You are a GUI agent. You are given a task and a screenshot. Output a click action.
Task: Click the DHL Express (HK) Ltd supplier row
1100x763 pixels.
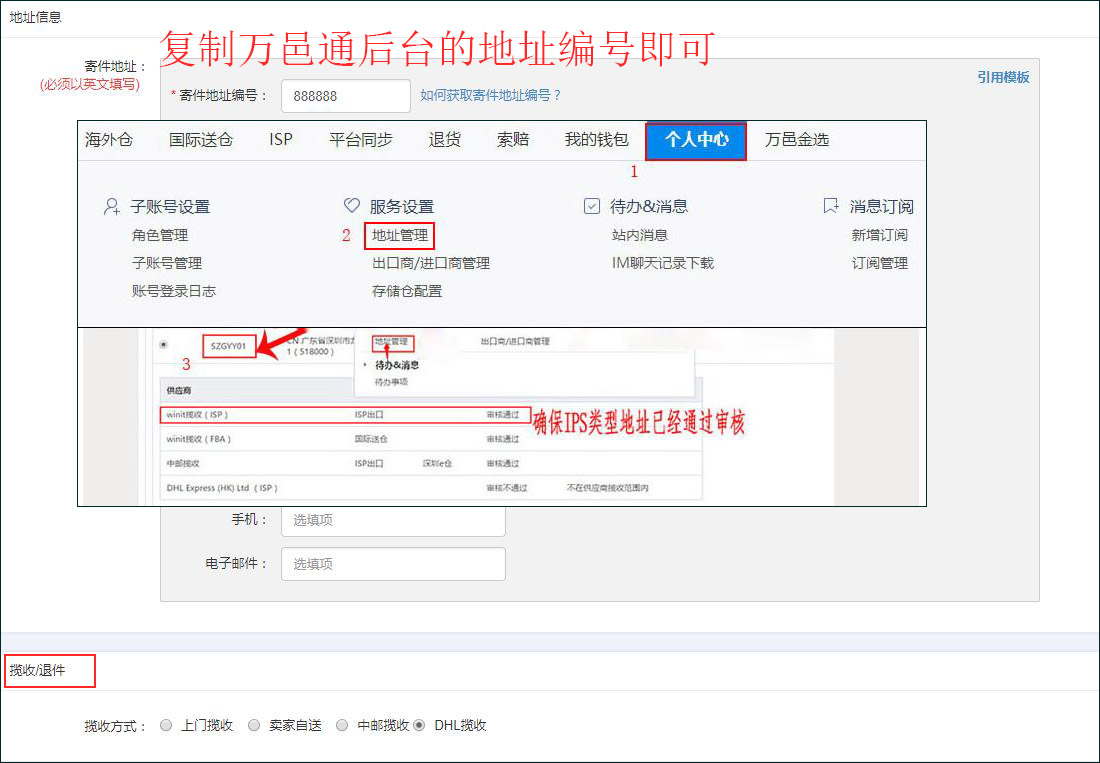tap(431, 487)
